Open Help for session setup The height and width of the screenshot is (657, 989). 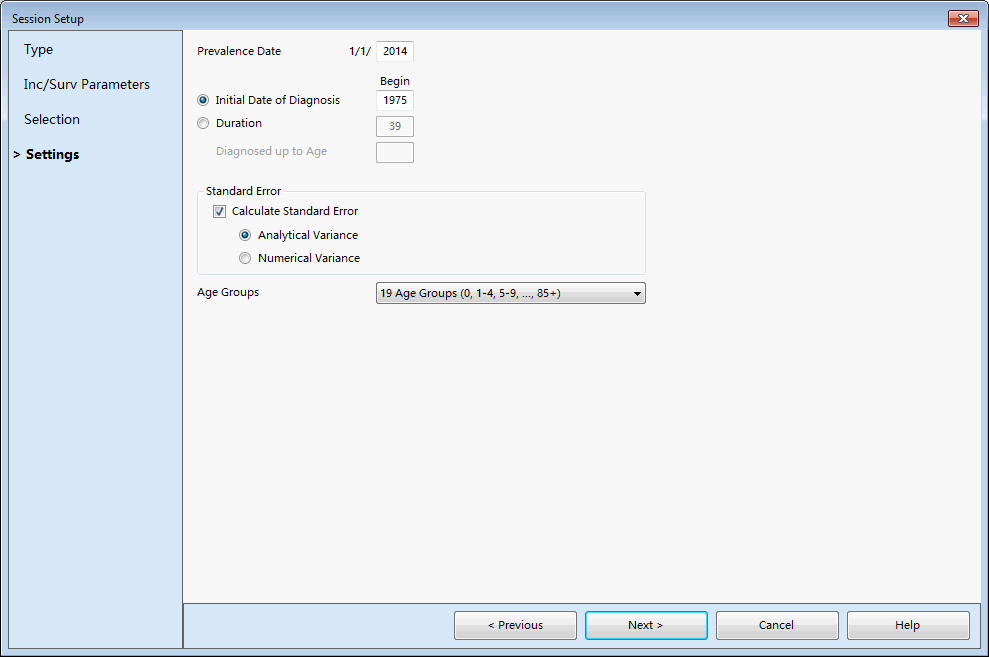(908, 626)
